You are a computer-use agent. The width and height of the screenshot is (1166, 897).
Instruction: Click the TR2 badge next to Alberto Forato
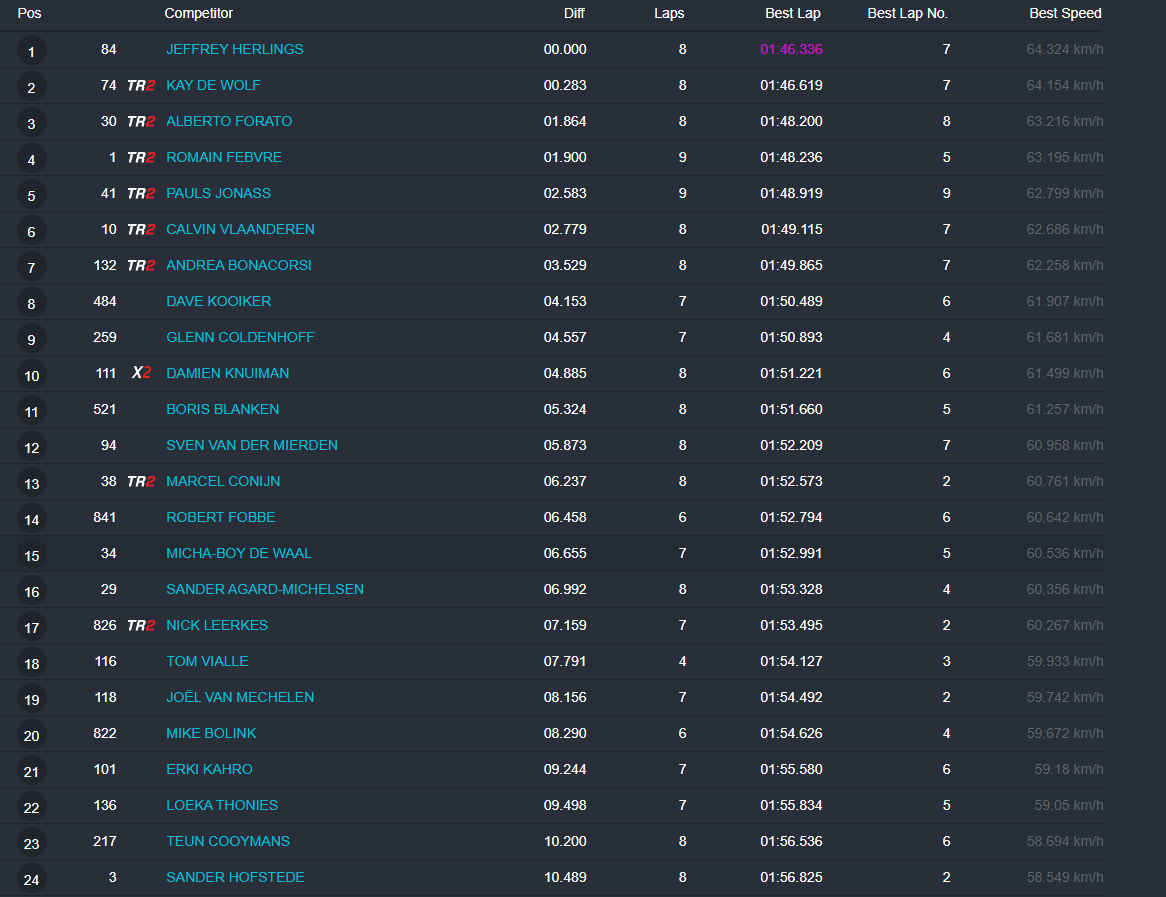click(141, 122)
